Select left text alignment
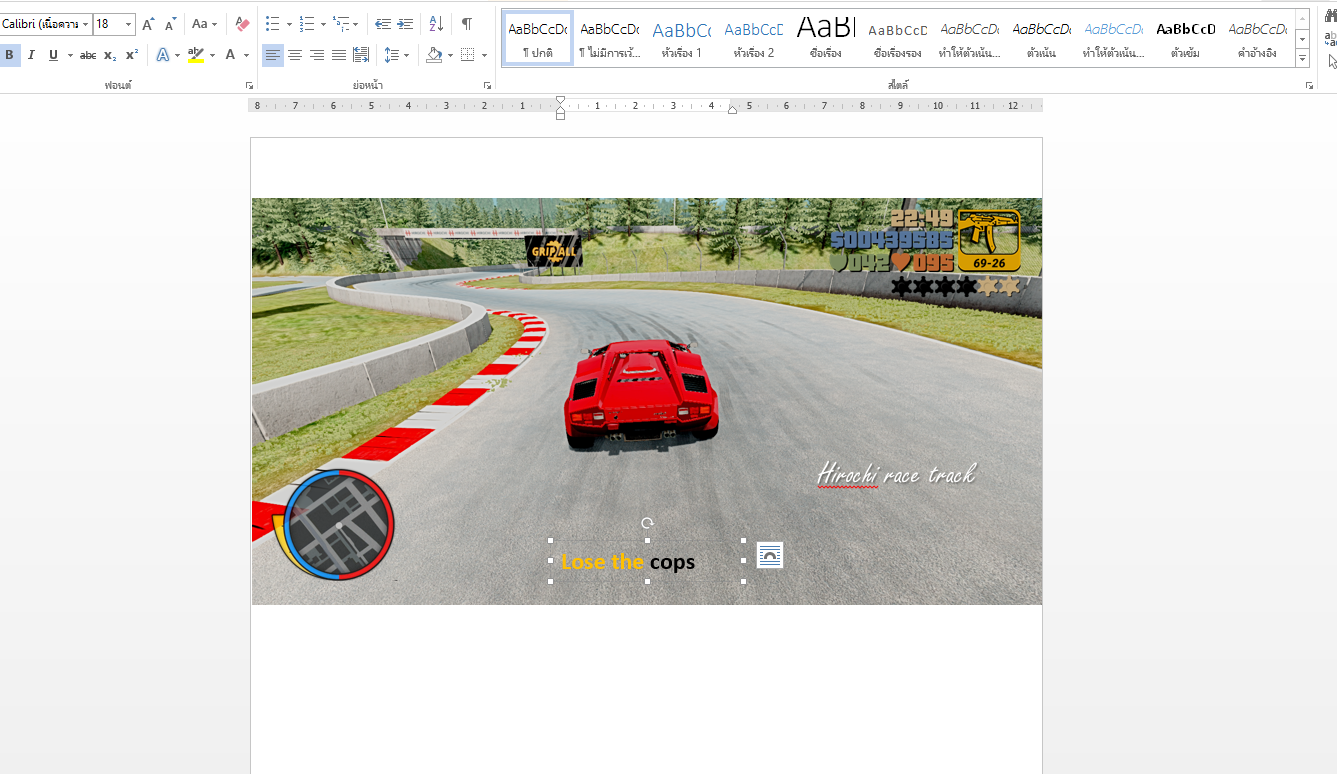 (x=273, y=55)
